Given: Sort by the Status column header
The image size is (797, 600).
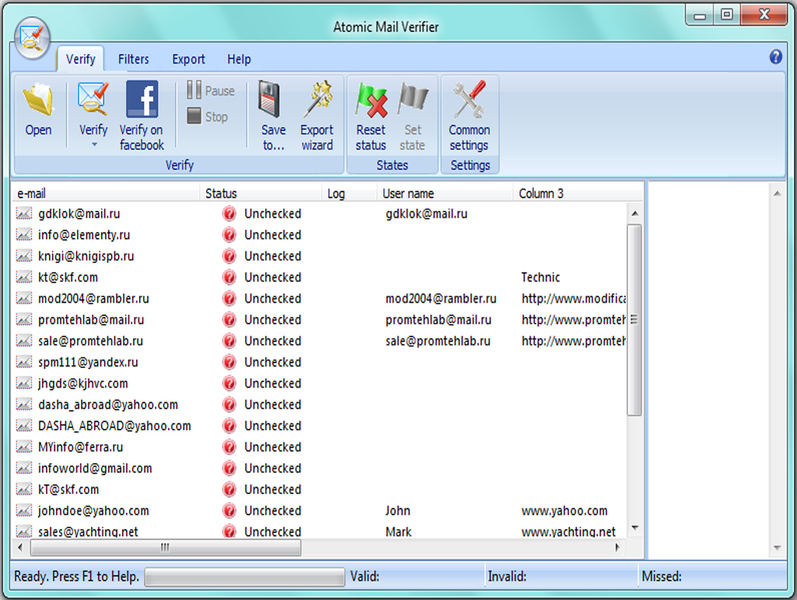Looking at the screenshot, I should tap(261, 193).
